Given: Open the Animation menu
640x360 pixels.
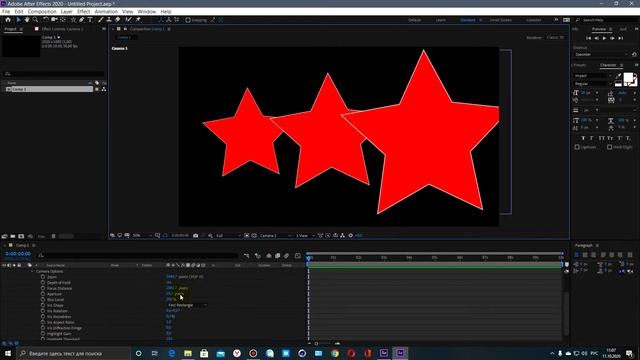Looking at the screenshot, I should pos(106,11).
